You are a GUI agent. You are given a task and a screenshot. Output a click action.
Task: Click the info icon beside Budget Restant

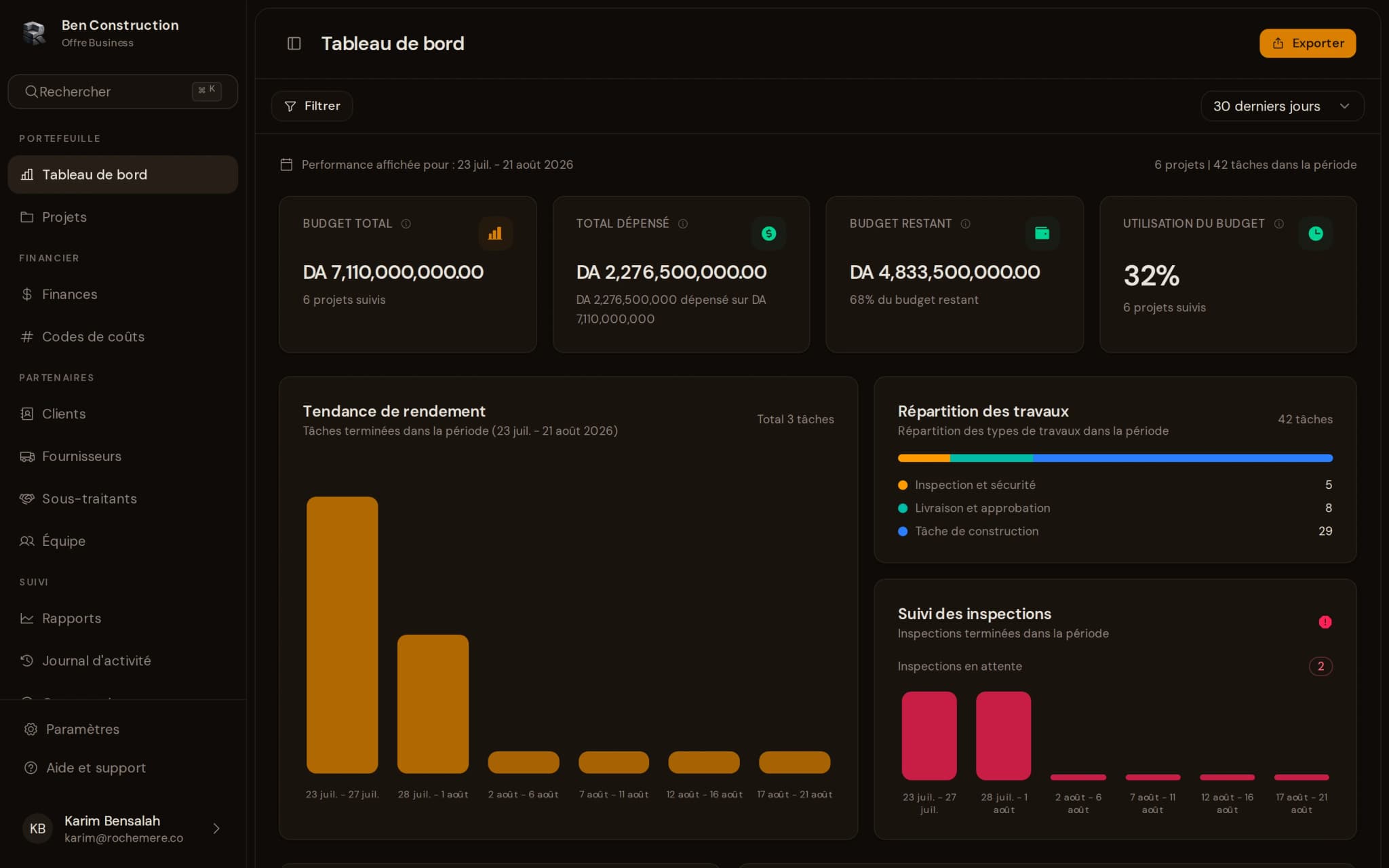click(965, 224)
